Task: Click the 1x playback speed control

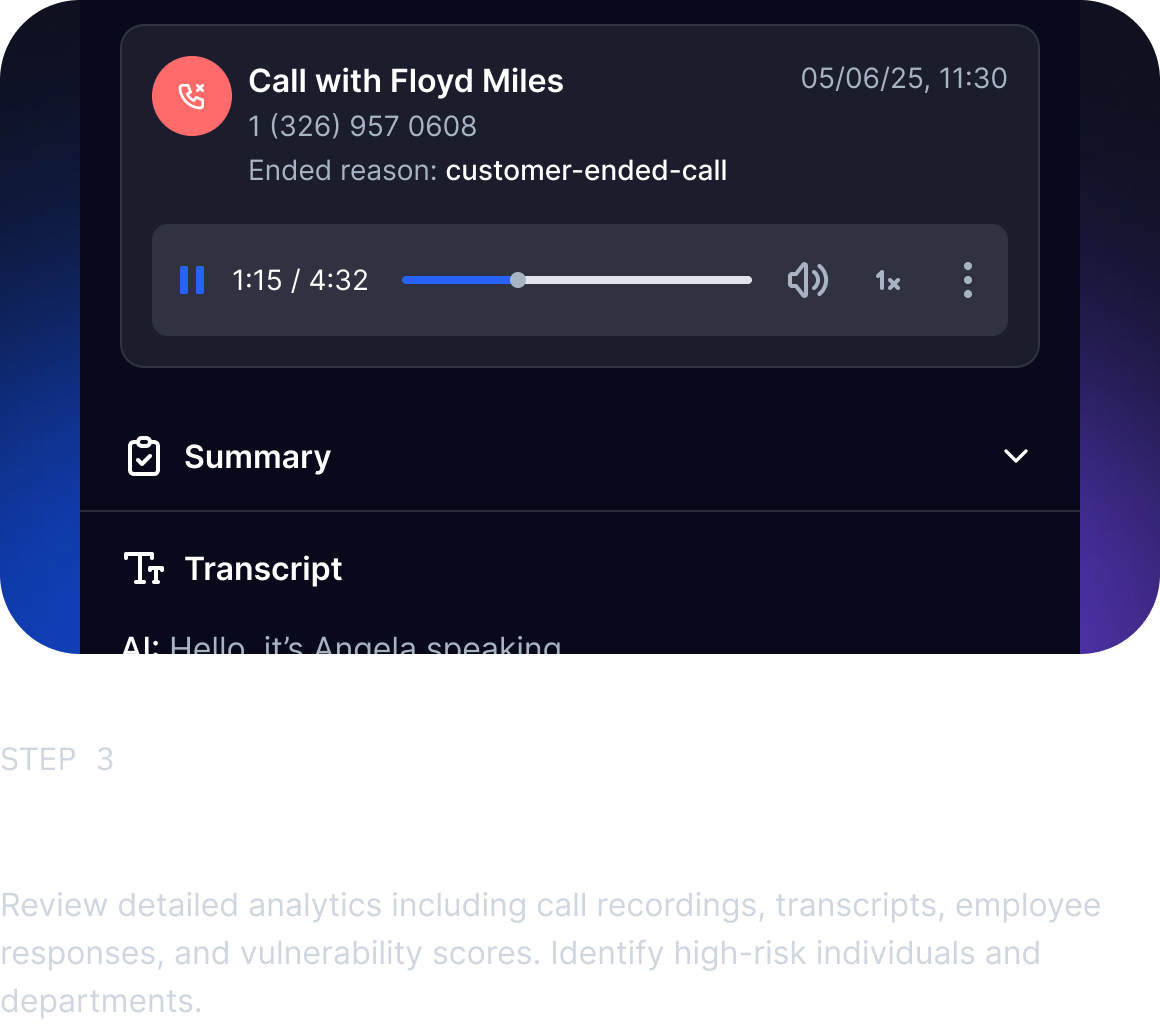Action: (x=887, y=281)
